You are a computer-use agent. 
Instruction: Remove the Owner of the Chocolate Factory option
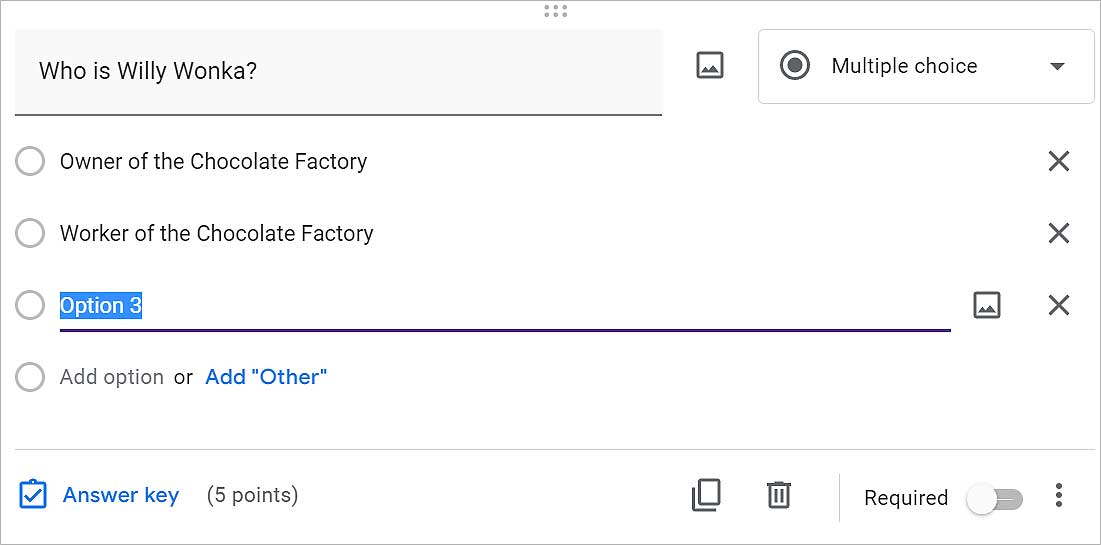click(x=1058, y=162)
